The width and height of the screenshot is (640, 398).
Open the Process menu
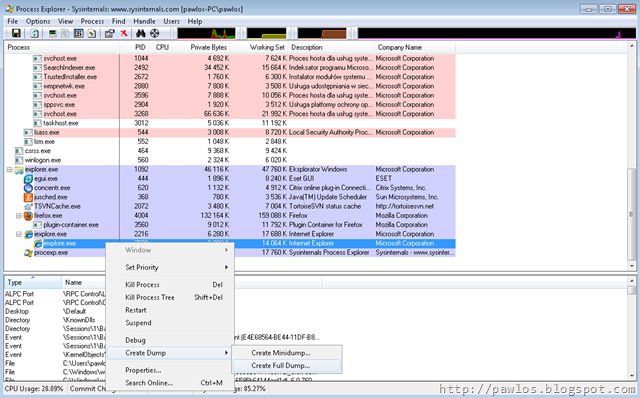click(92, 21)
